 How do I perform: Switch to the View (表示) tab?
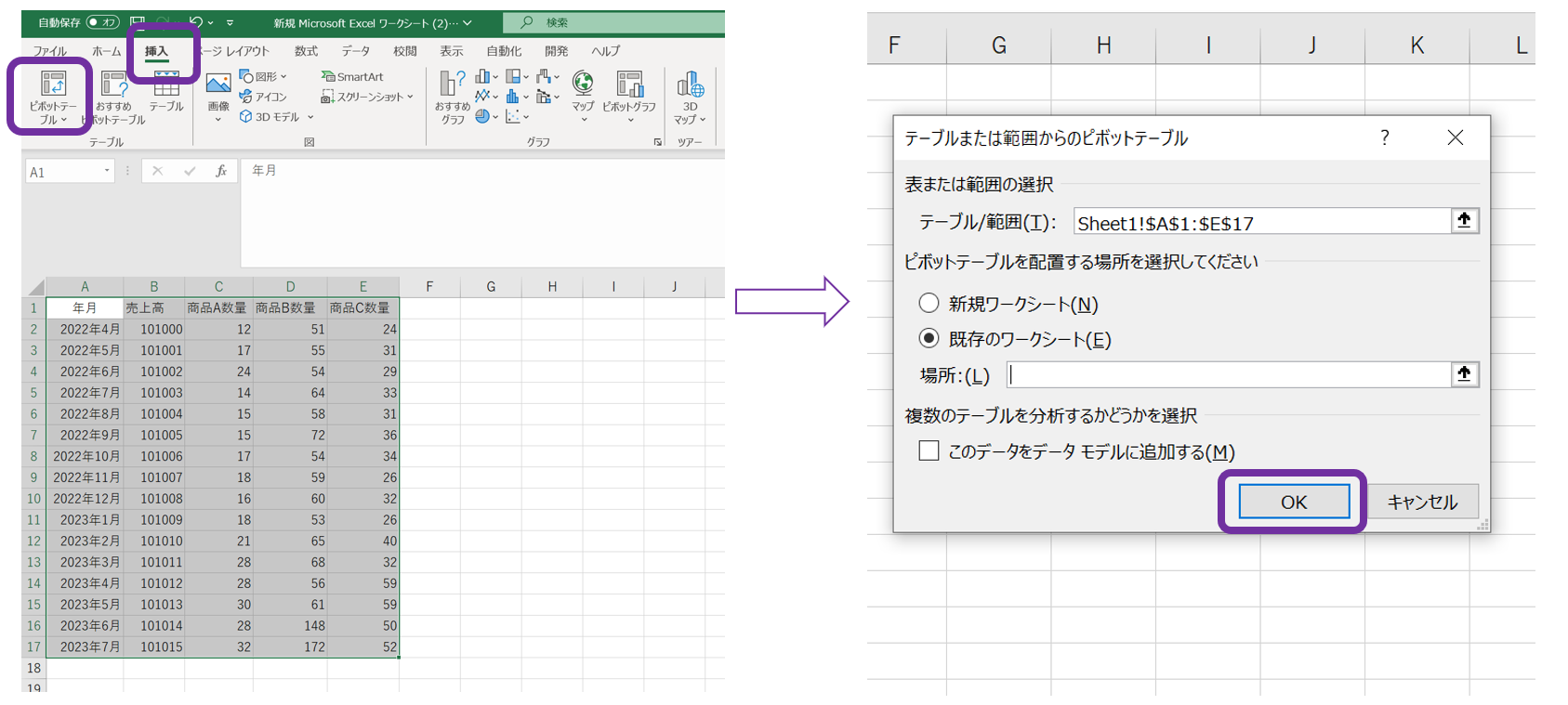click(451, 51)
